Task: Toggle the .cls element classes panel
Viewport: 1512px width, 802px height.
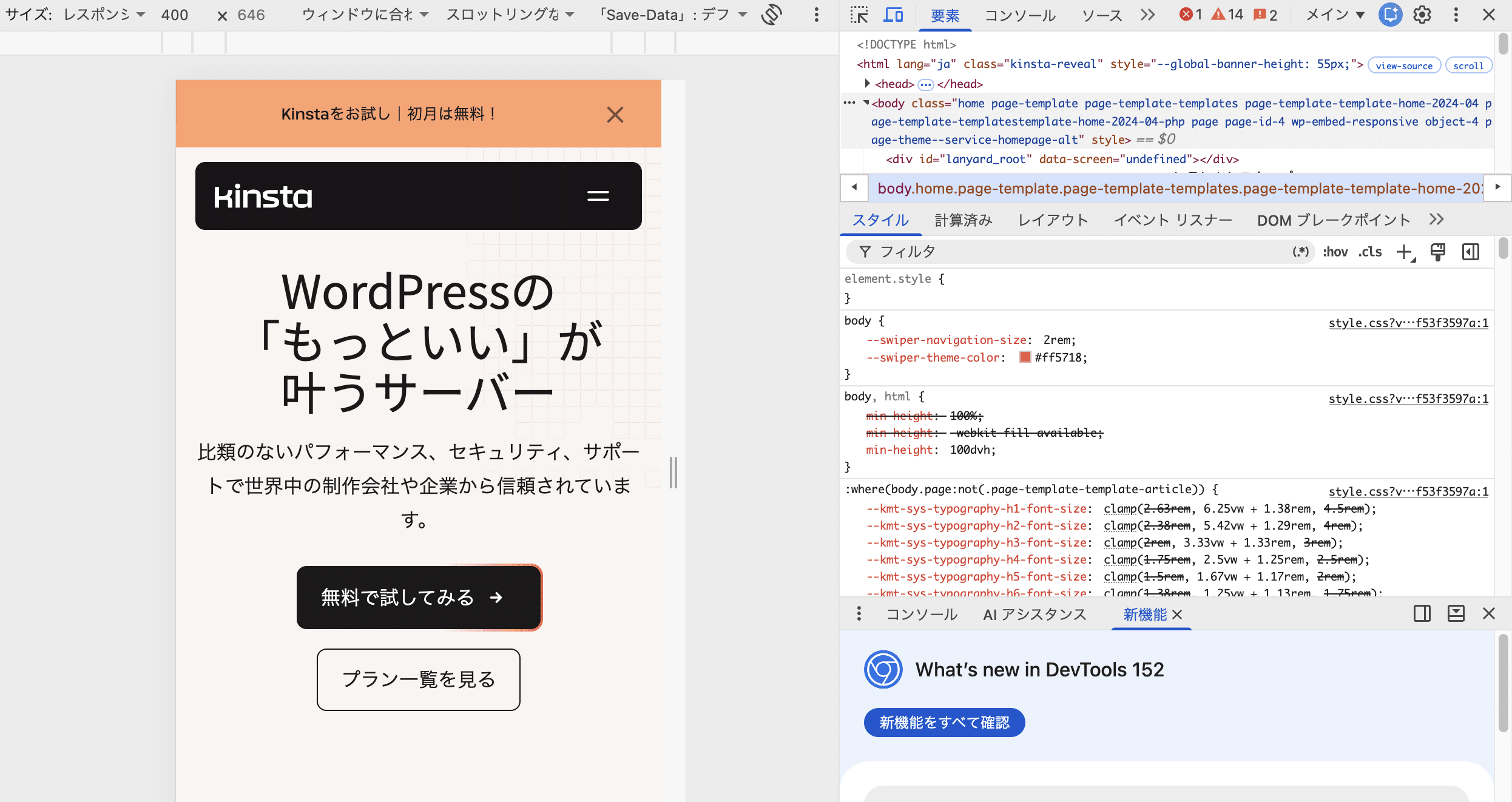Action: click(1370, 252)
